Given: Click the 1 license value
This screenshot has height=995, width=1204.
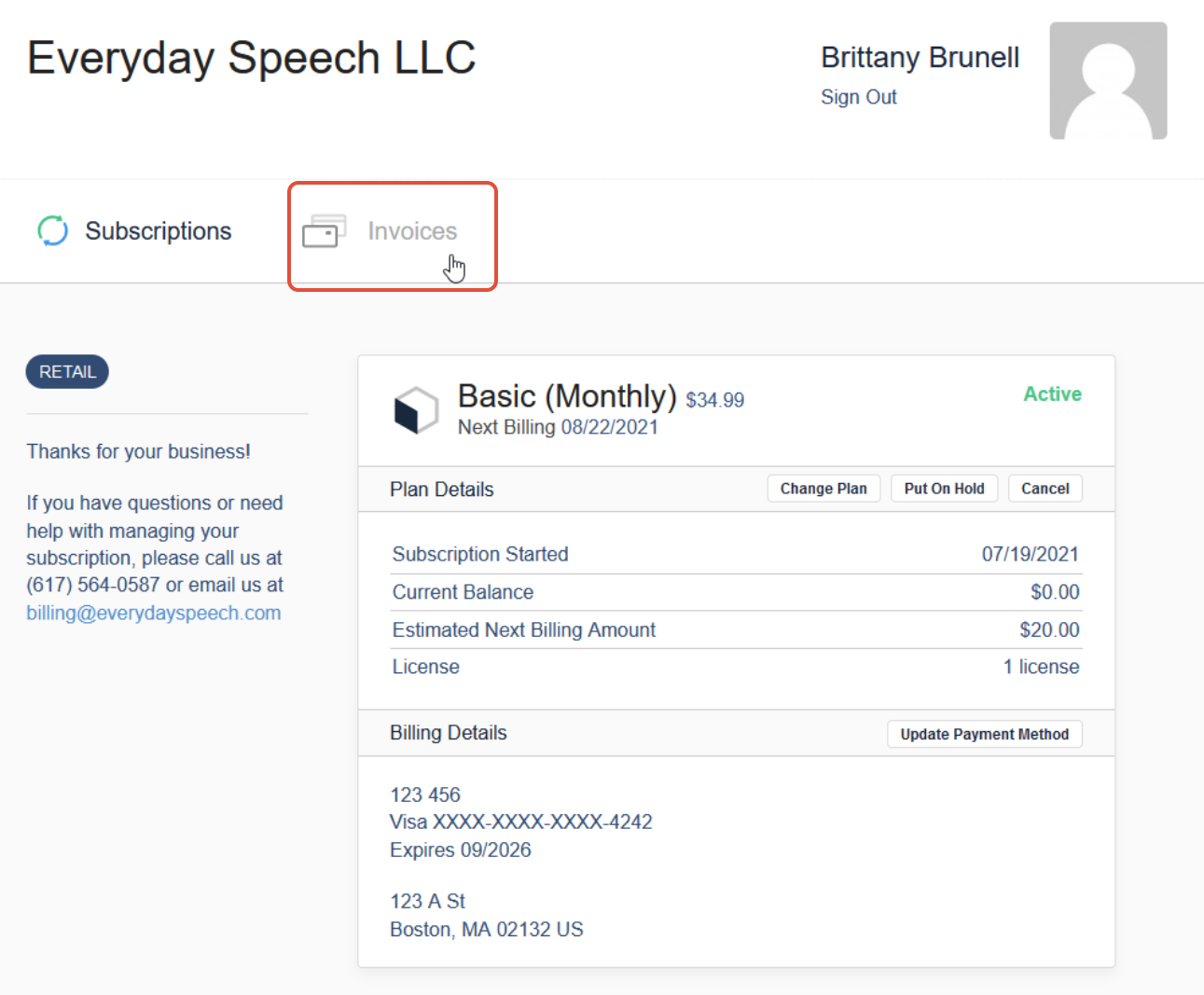Looking at the screenshot, I should (1041, 667).
